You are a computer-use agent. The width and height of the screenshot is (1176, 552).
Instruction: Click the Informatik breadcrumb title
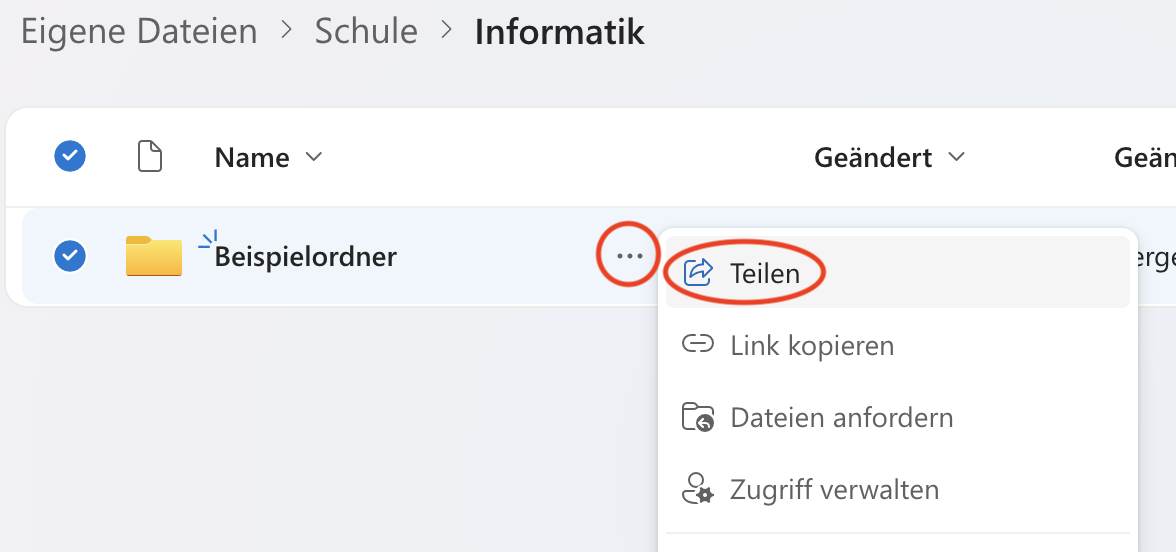[x=559, y=32]
